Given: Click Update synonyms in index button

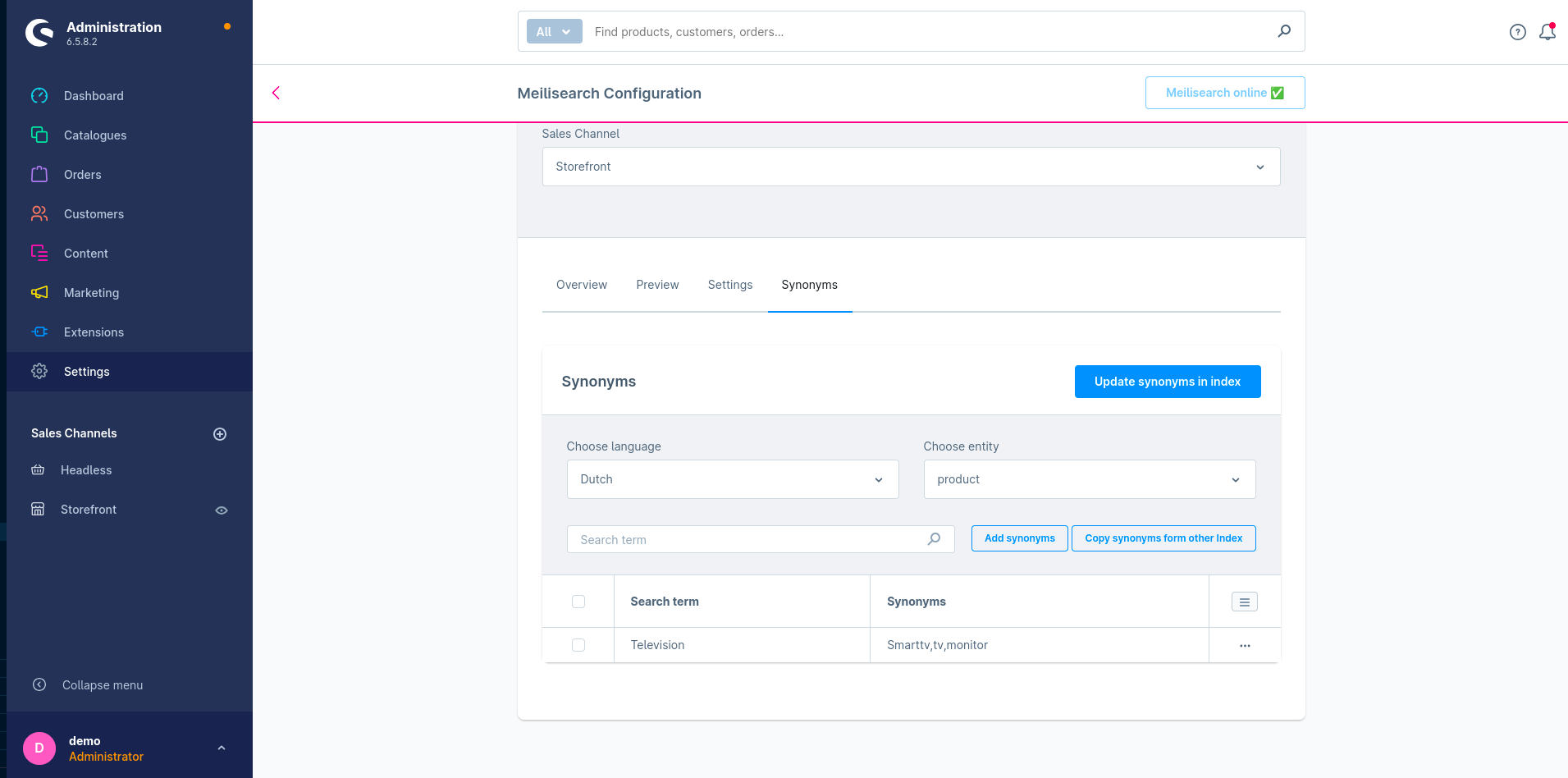Looking at the screenshot, I should [x=1168, y=382].
